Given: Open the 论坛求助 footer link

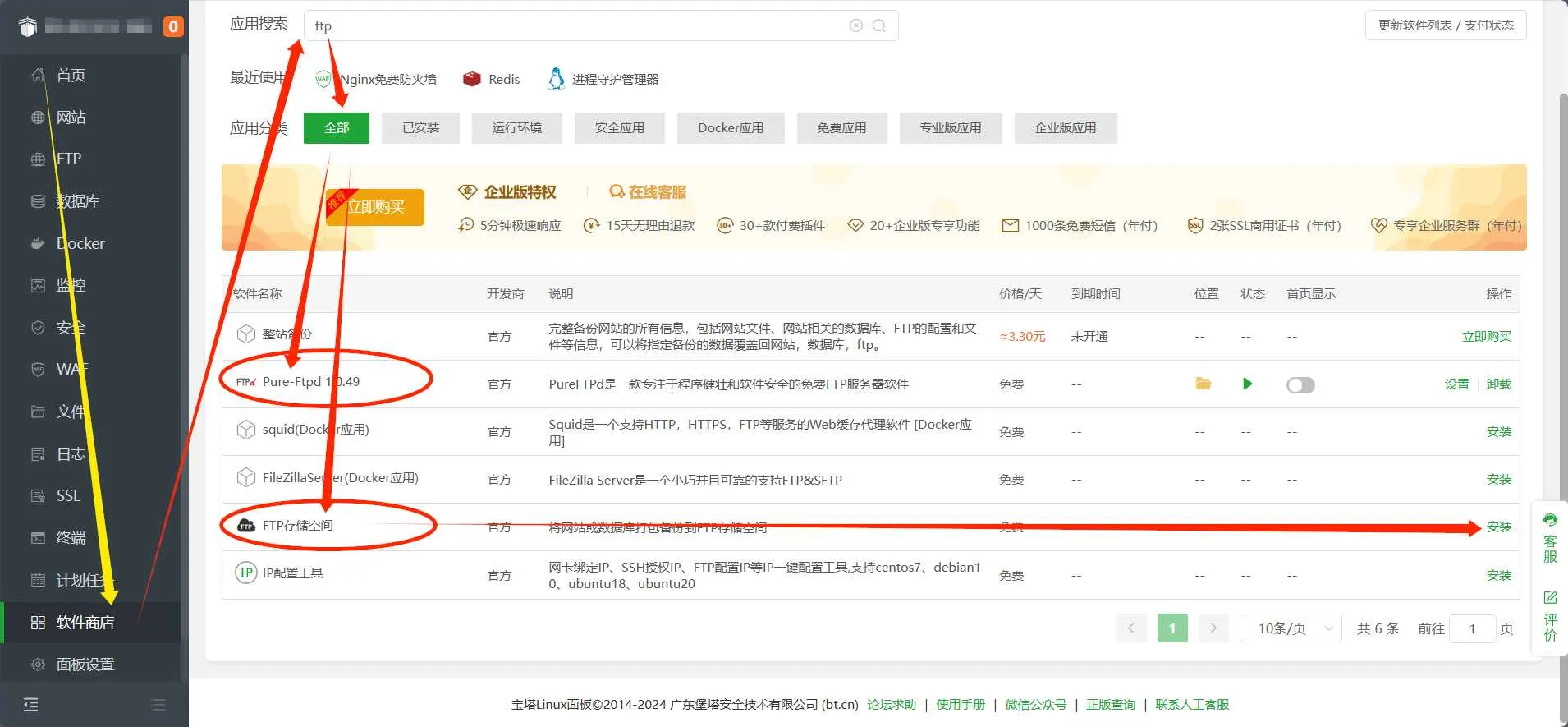Looking at the screenshot, I should point(892,704).
